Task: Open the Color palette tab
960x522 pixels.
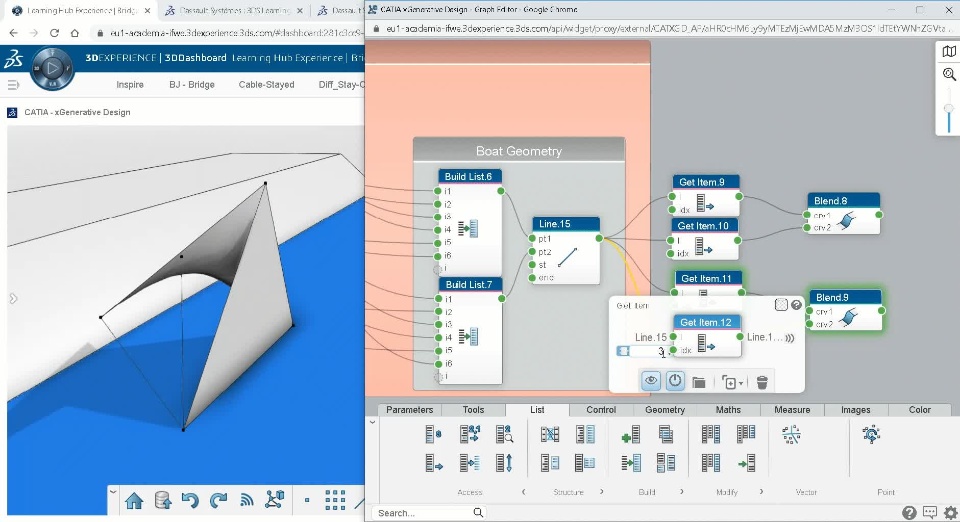Action: pos(920,410)
